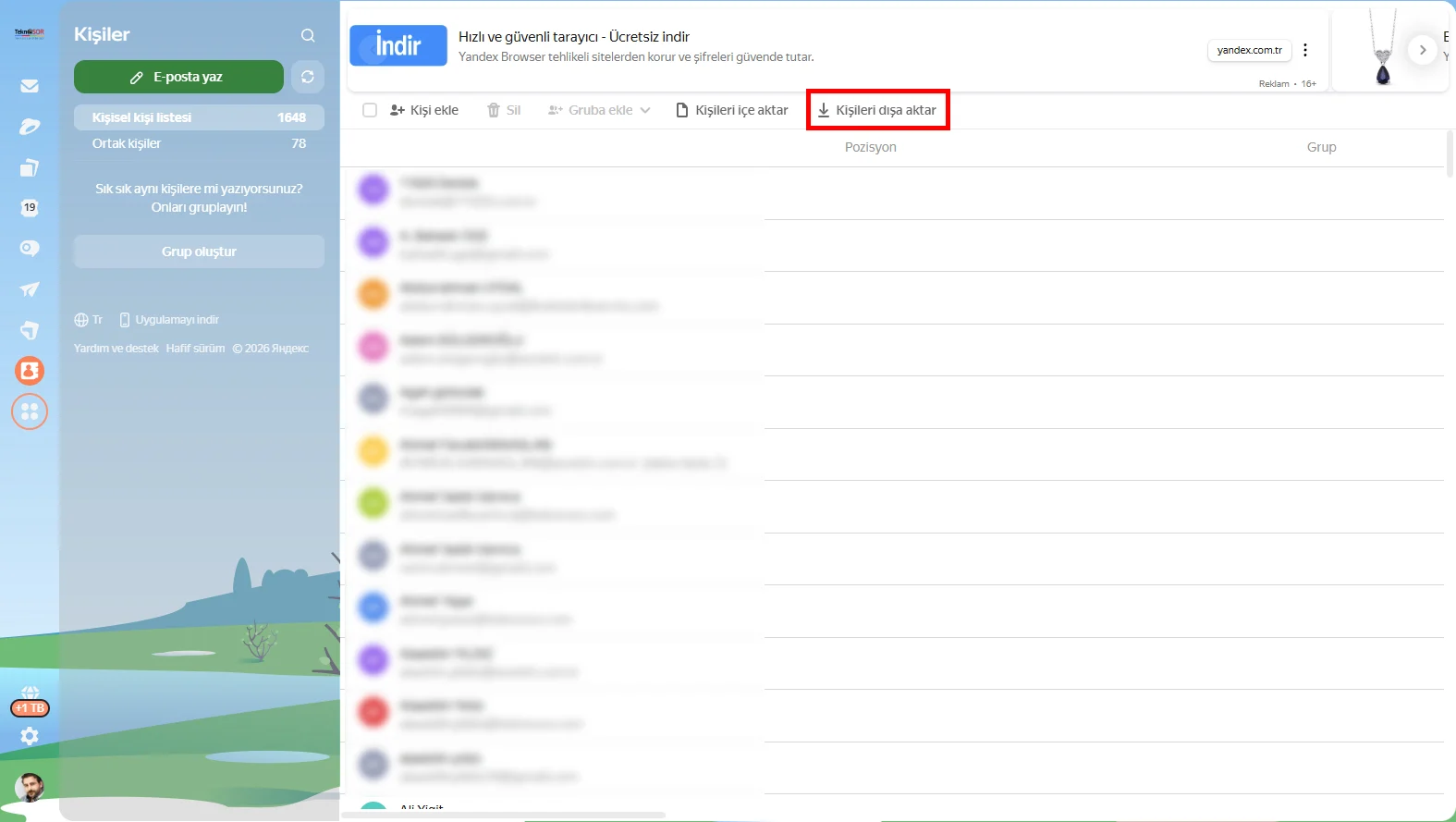Click the Grup oluştur button

click(x=199, y=252)
